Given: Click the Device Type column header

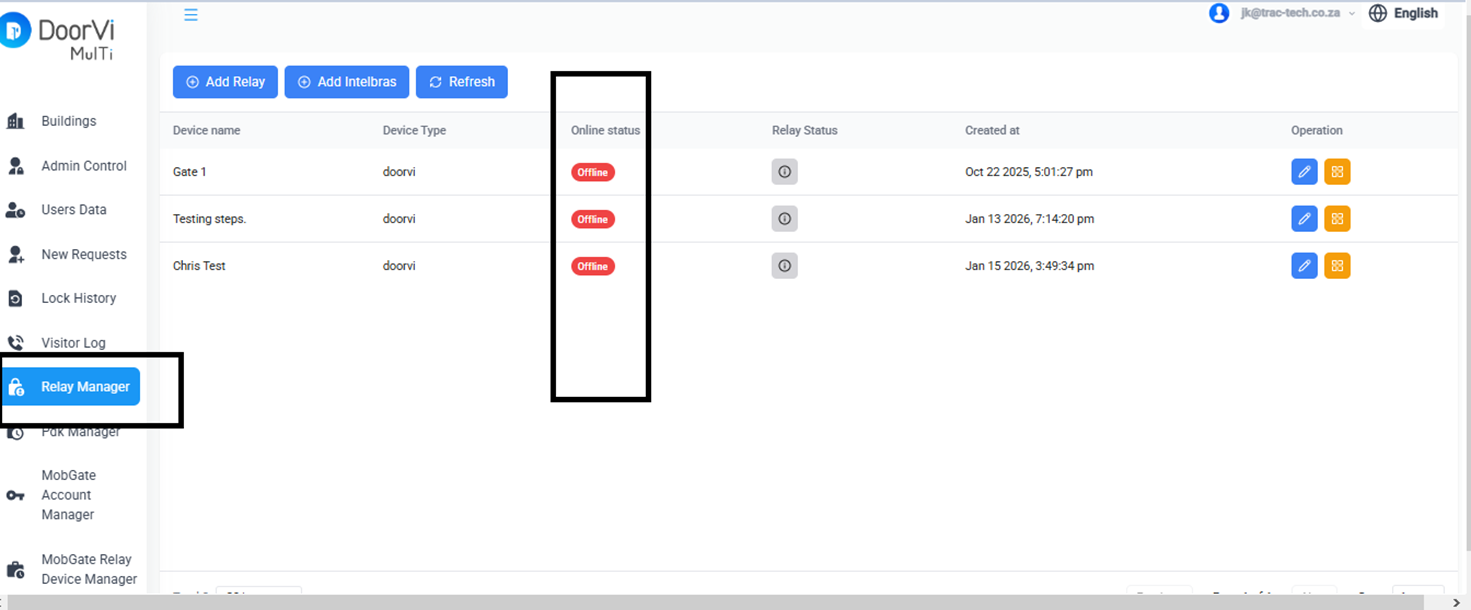Looking at the screenshot, I should point(414,130).
